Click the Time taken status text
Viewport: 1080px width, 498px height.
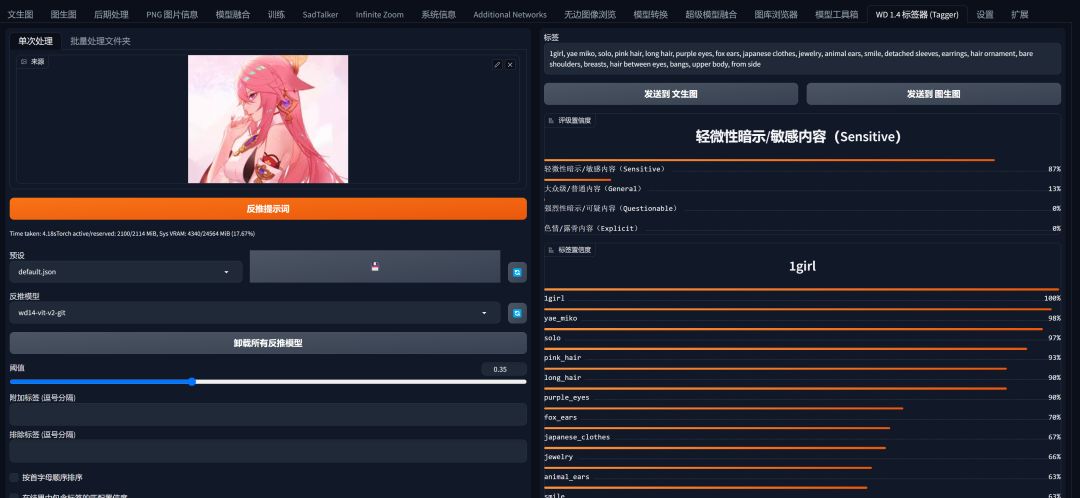click(x=132, y=234)
